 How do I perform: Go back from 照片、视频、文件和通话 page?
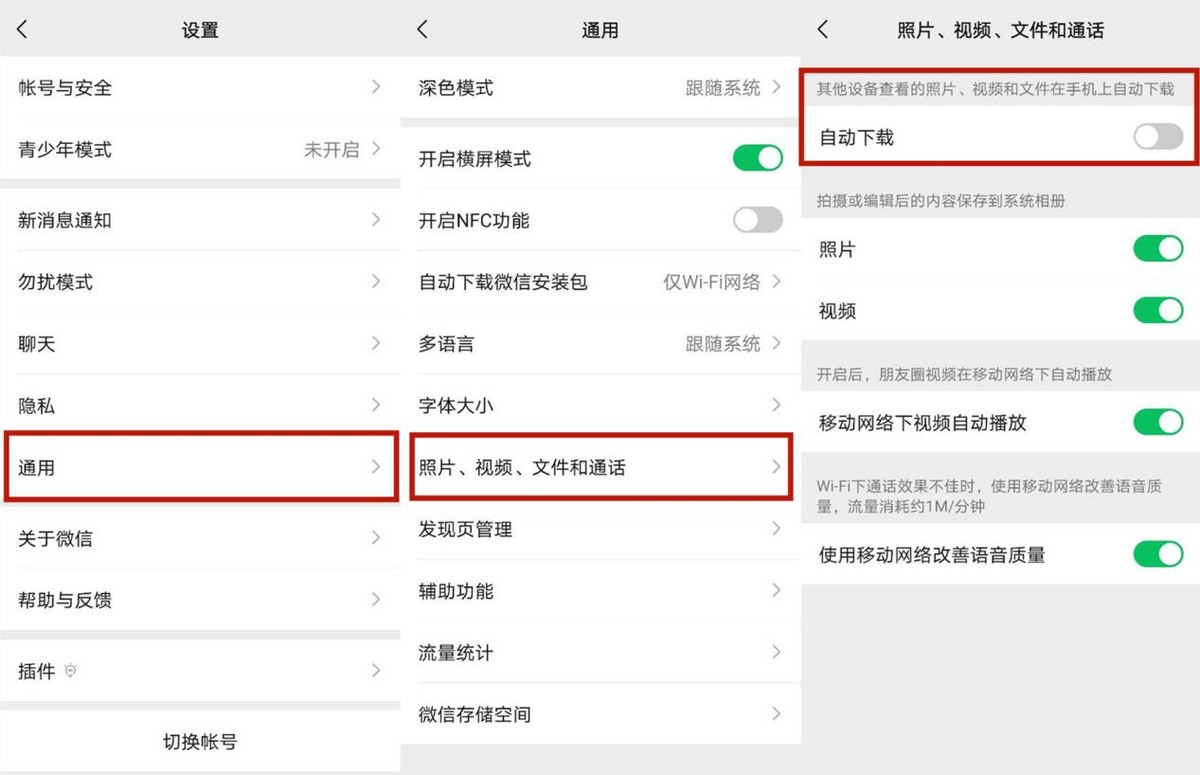(x=822, y=30)
